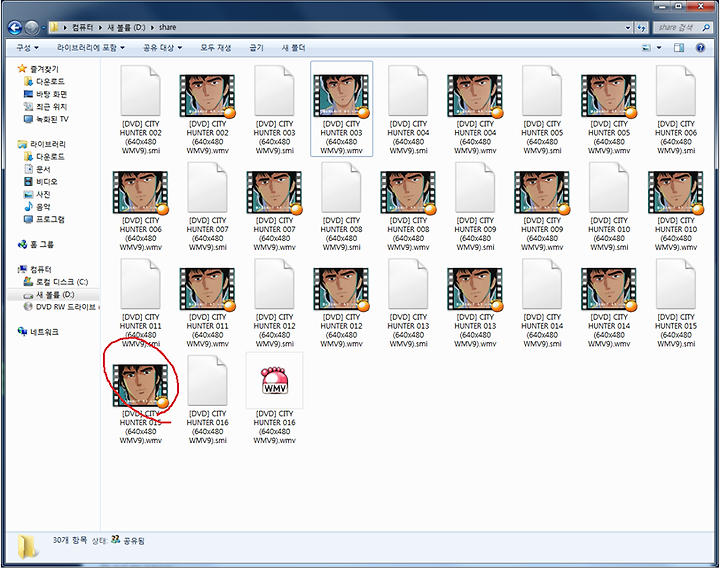Select 비디오 library
720x568 pixels.
41,181
